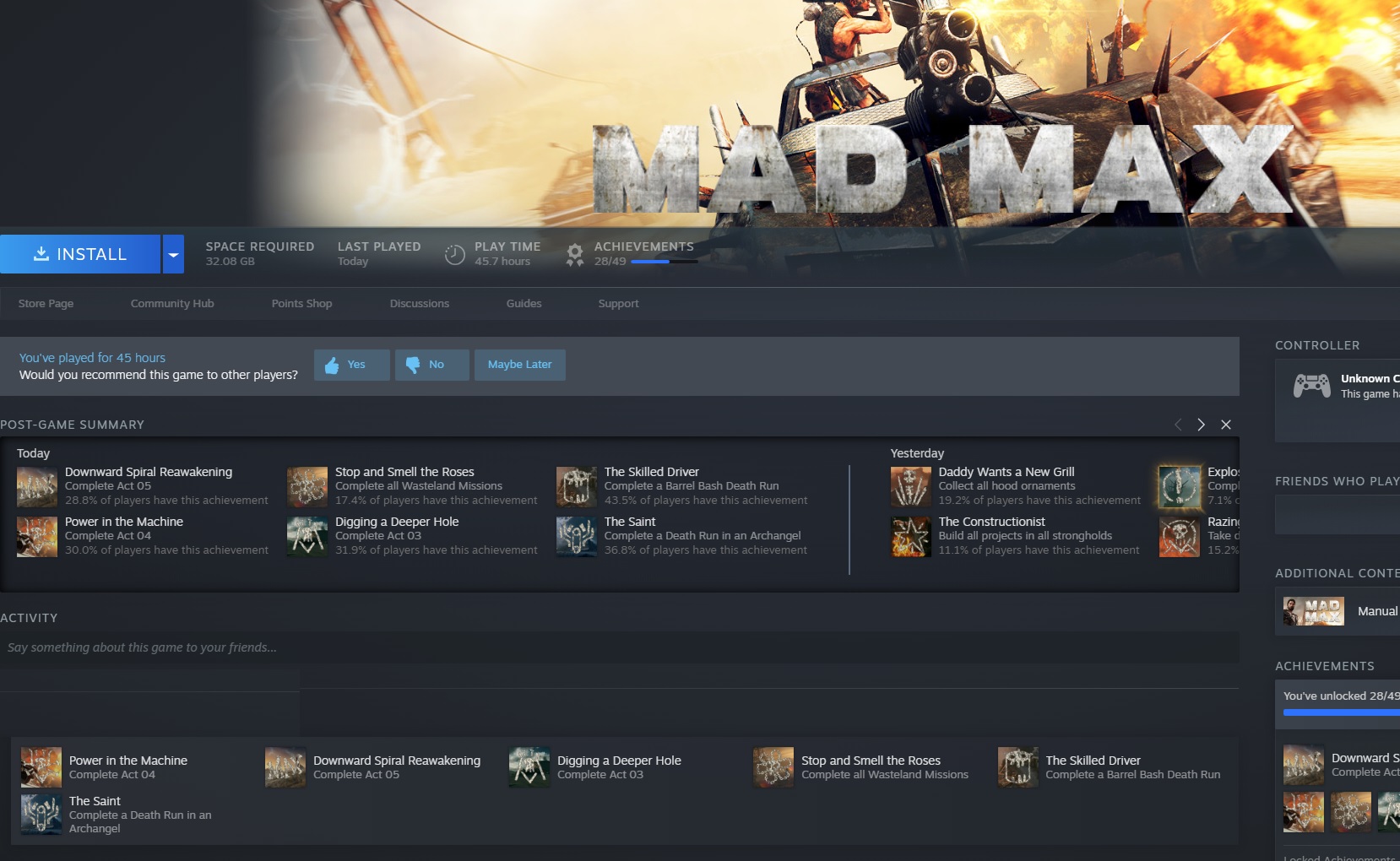
Task: Click Stop and Smell the Roses icon in summary
Action: 307,486
